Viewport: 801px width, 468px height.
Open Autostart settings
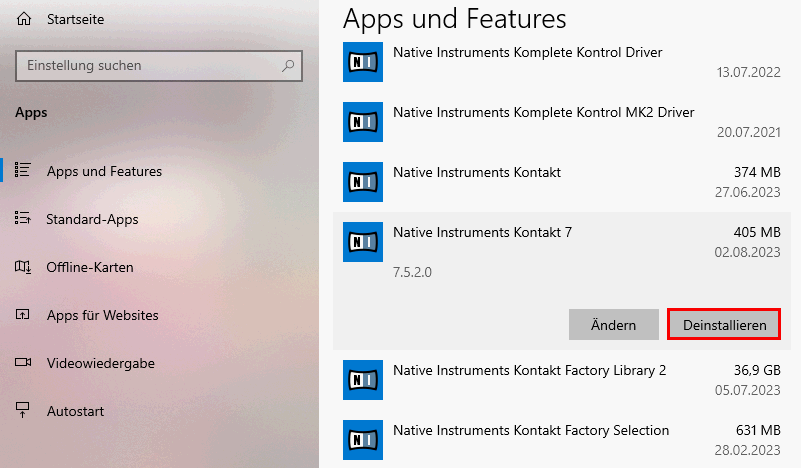[76, 411]
